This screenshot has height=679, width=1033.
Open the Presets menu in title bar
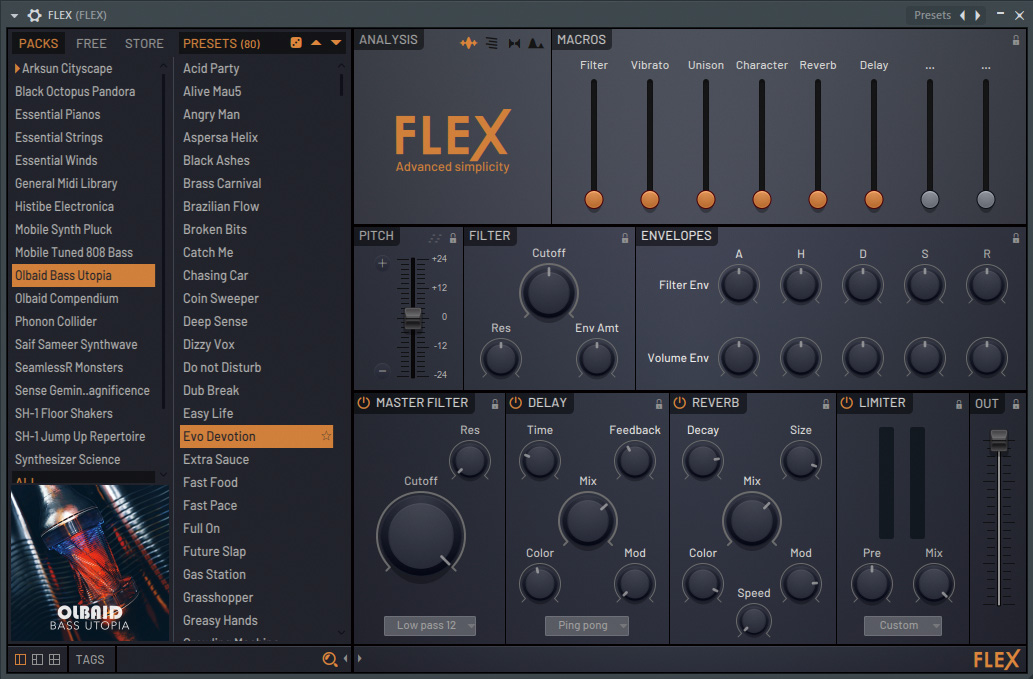932,15
